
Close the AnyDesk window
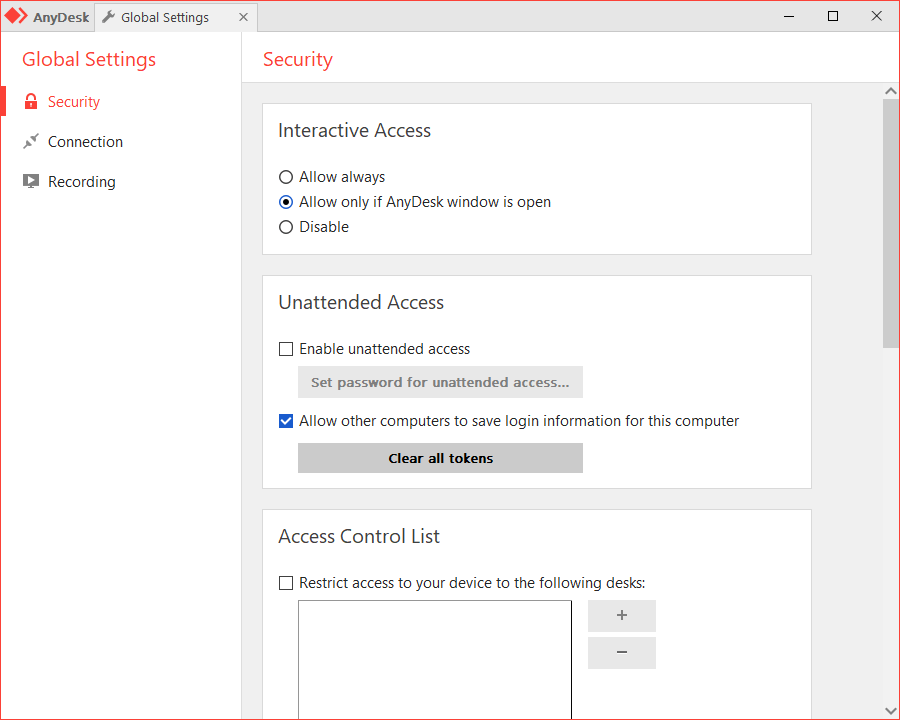click(876, 16)
